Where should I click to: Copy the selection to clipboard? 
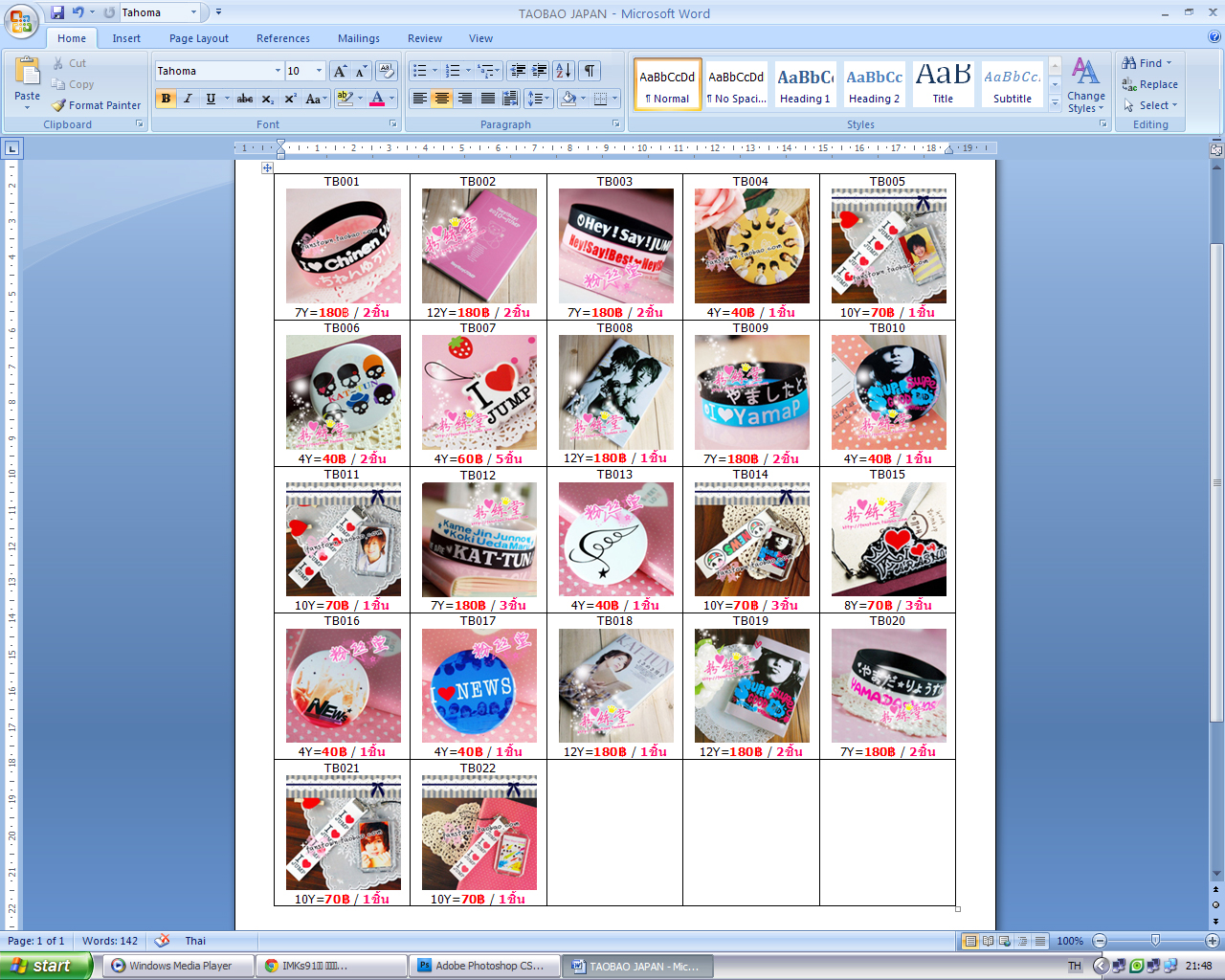(x=74, y=84)
